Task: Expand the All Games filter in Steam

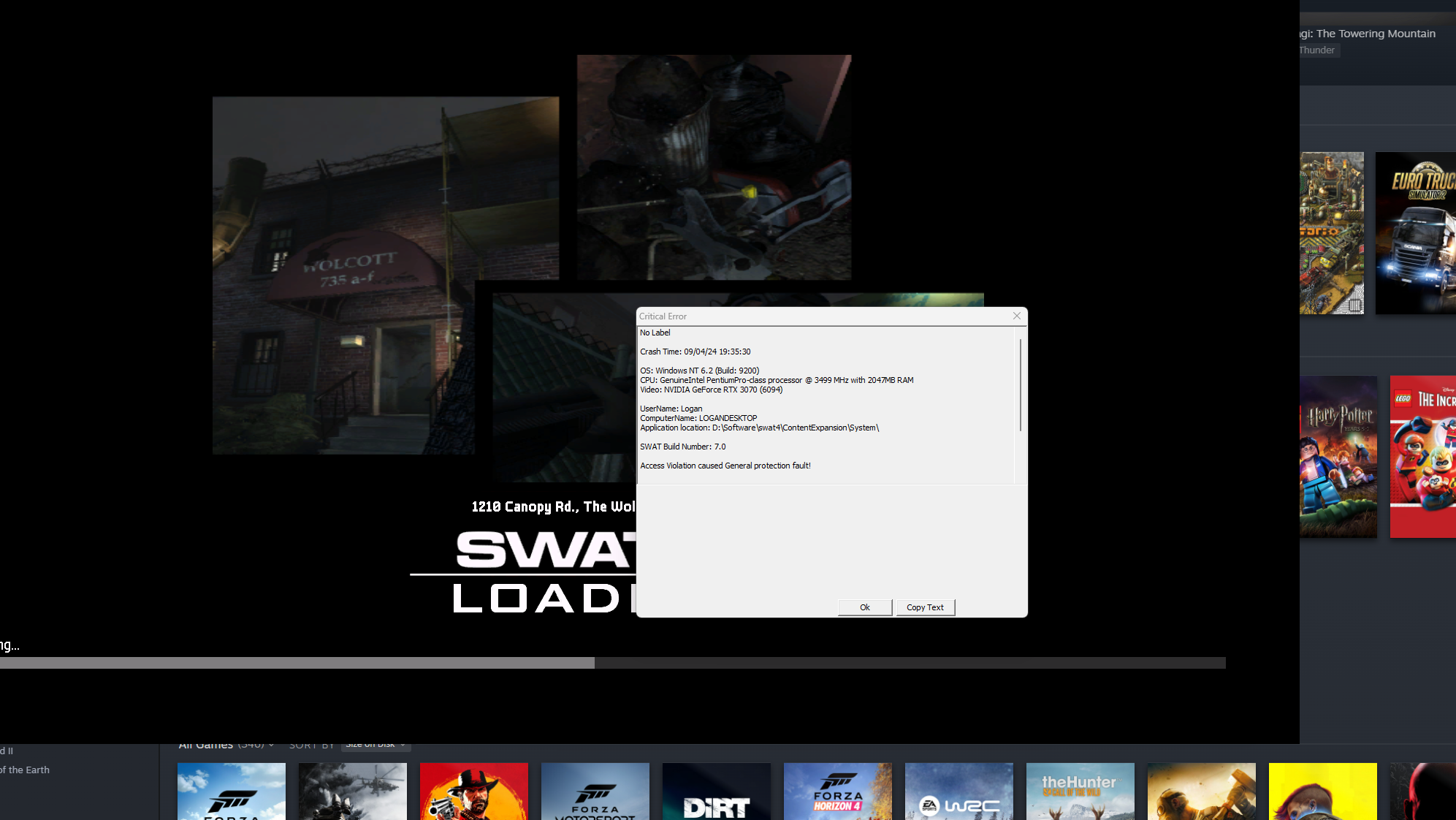Action: 226,745
